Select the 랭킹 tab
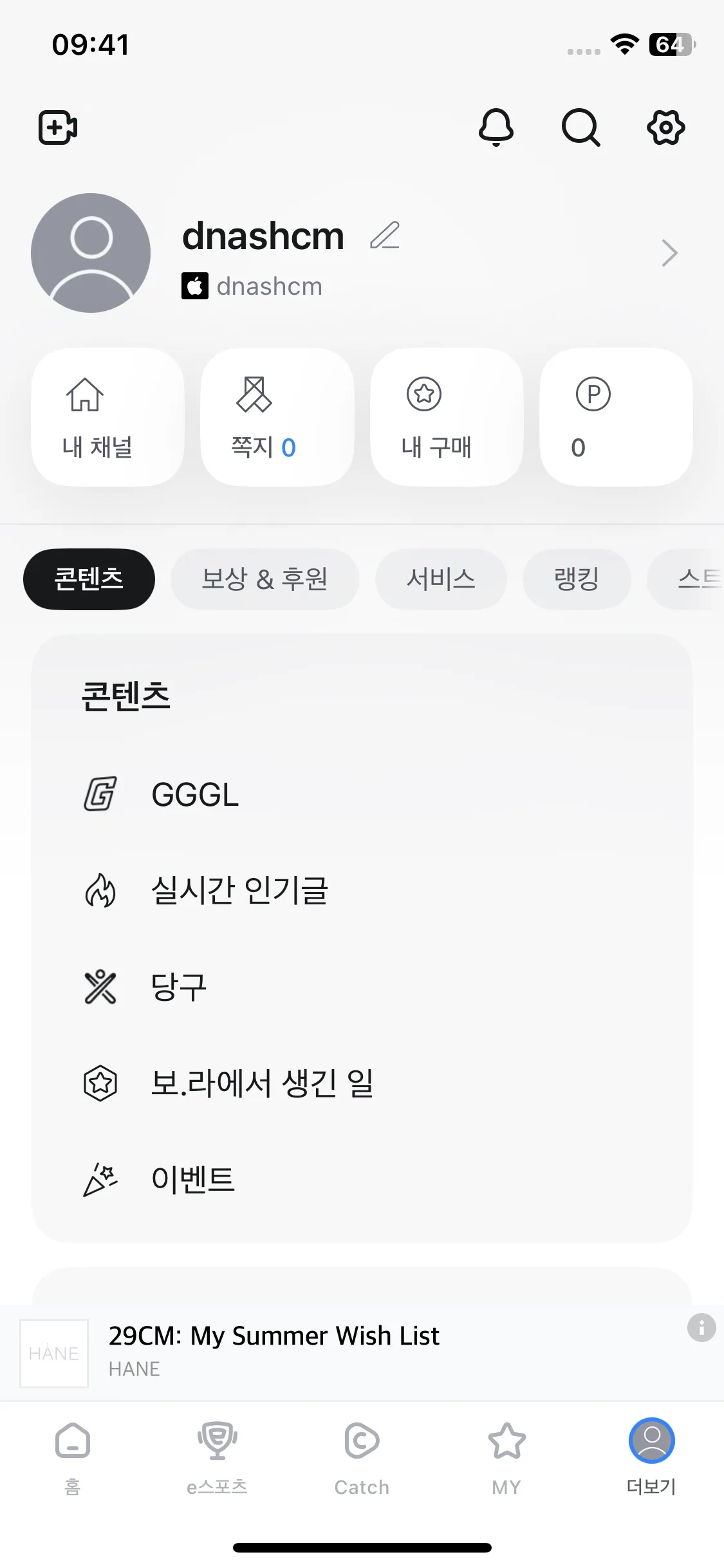Screen dimensions: 724x1568 (x=577, y=579)
